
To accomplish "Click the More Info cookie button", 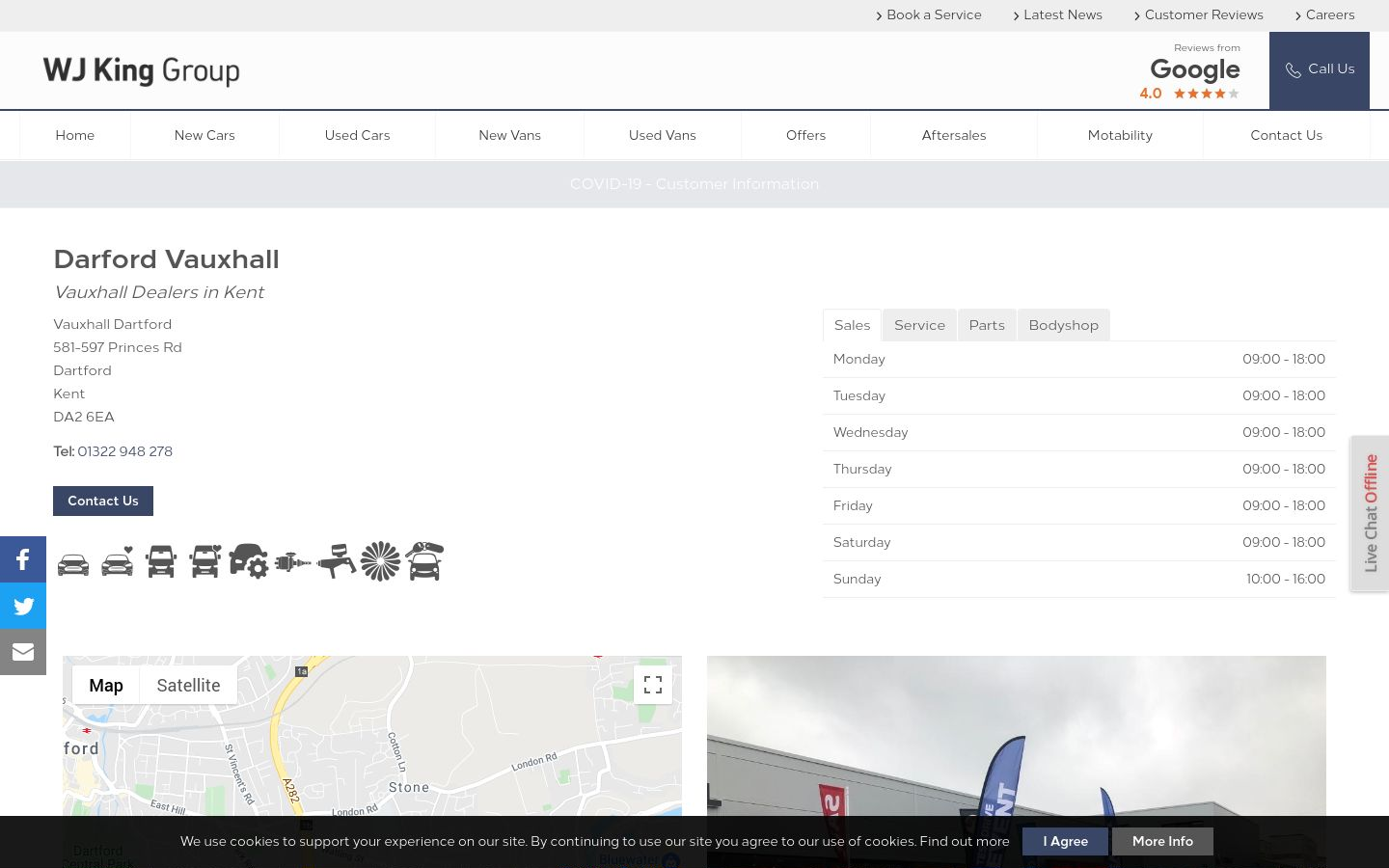I will (x=1162, y=841).
